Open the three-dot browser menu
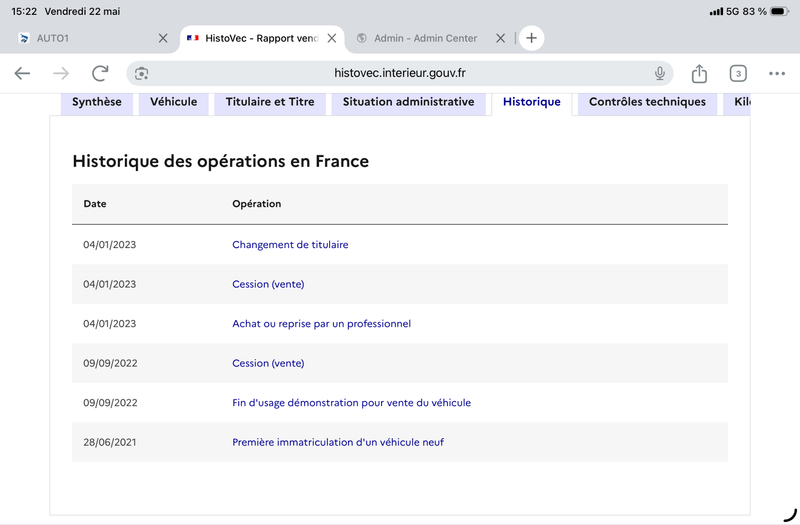Image resolution: width=800 pixels, height=525 pixels. 777,73
